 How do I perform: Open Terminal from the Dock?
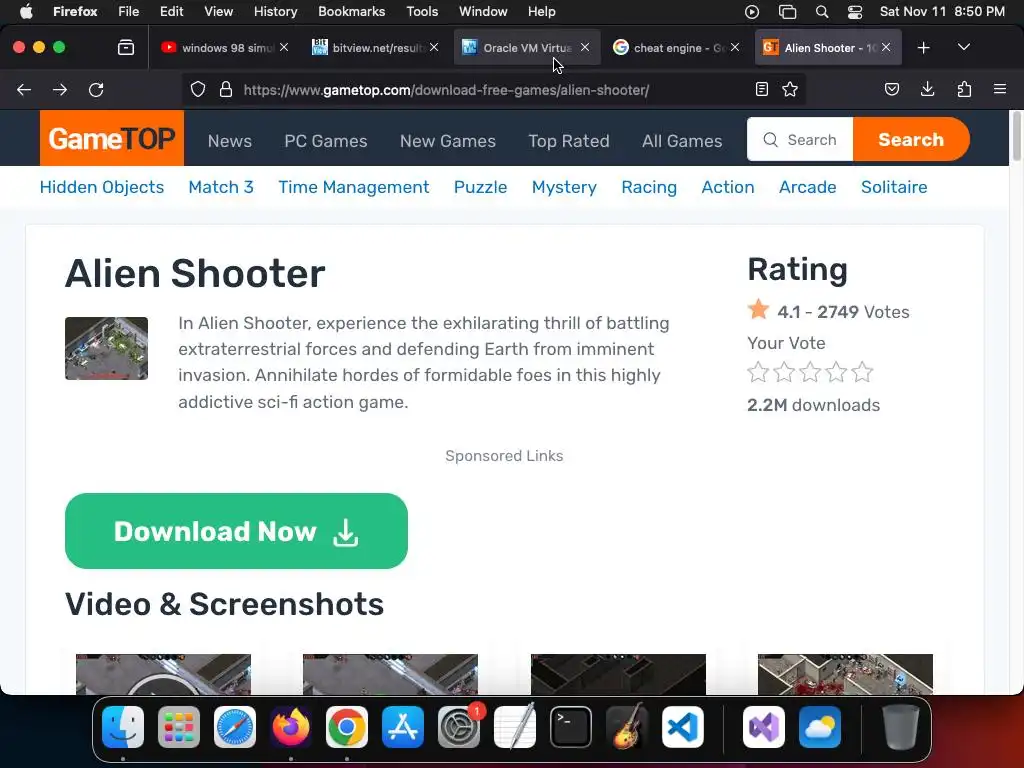coord(571,727)
